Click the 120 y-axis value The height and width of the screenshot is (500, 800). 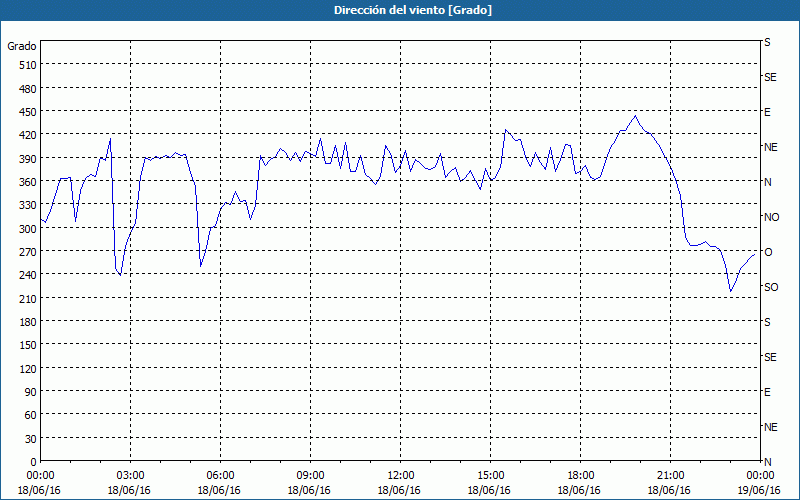[29, 369]
